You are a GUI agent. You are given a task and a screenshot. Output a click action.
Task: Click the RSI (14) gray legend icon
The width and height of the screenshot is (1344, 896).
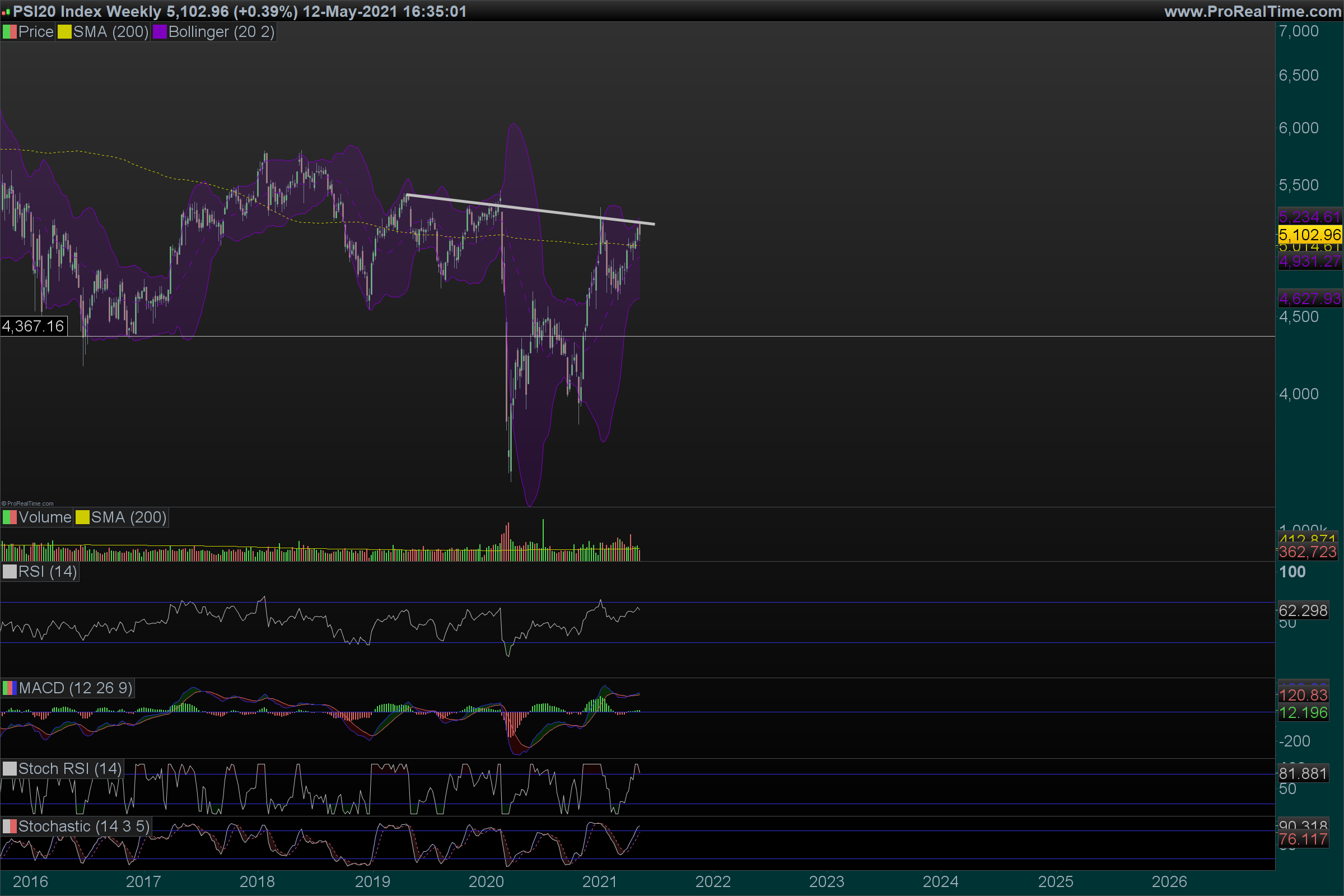coord(9,572)
